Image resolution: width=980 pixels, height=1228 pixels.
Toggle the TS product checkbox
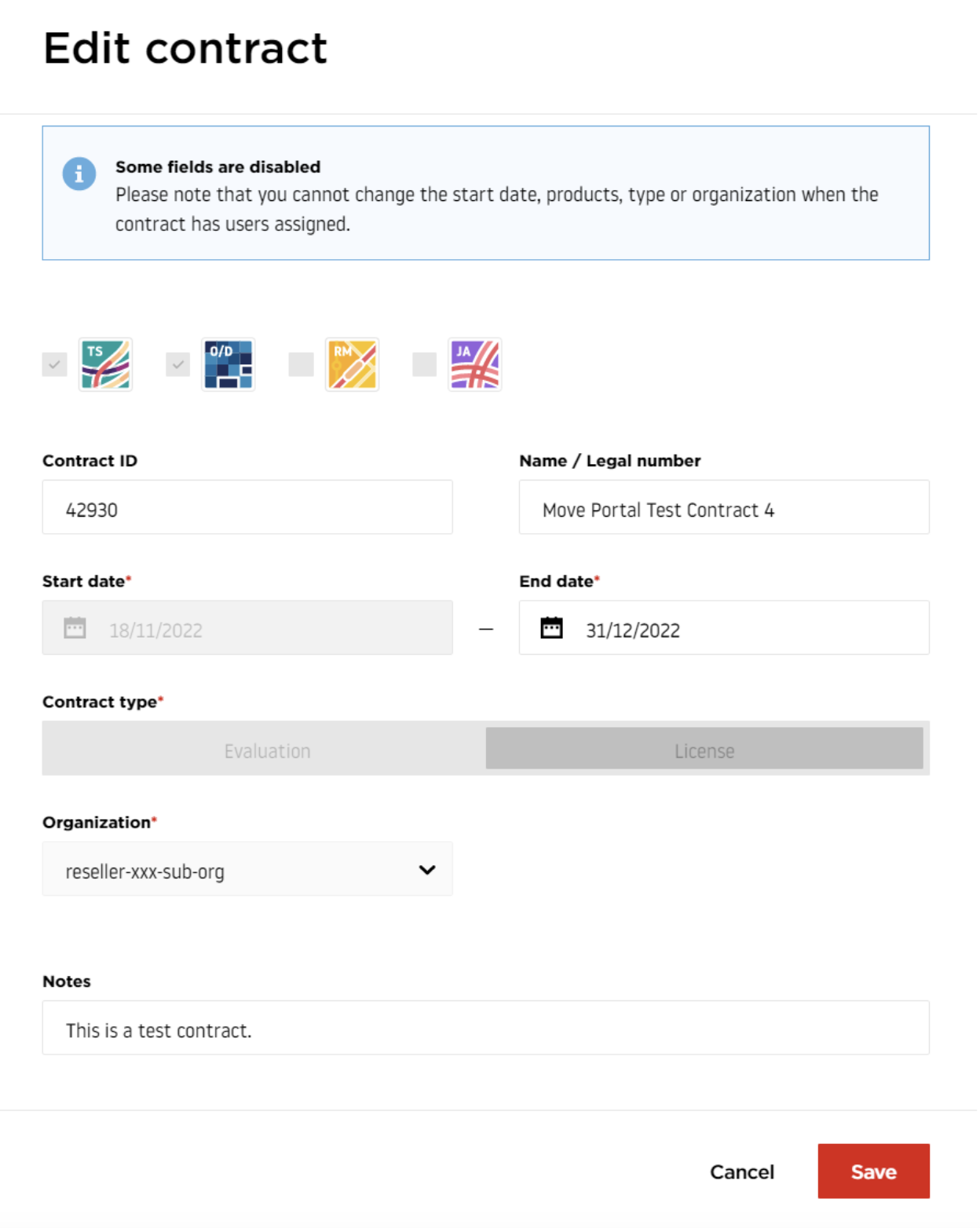[x=54, y=364]
